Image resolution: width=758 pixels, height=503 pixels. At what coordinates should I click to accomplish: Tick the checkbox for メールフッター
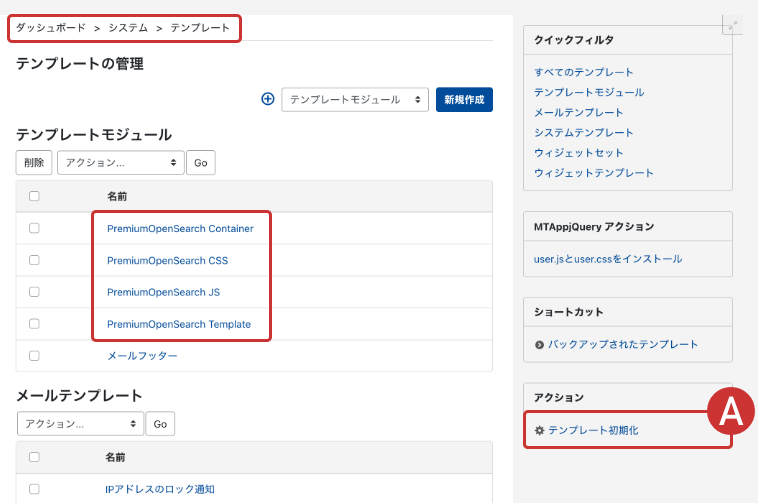point(34,355)
